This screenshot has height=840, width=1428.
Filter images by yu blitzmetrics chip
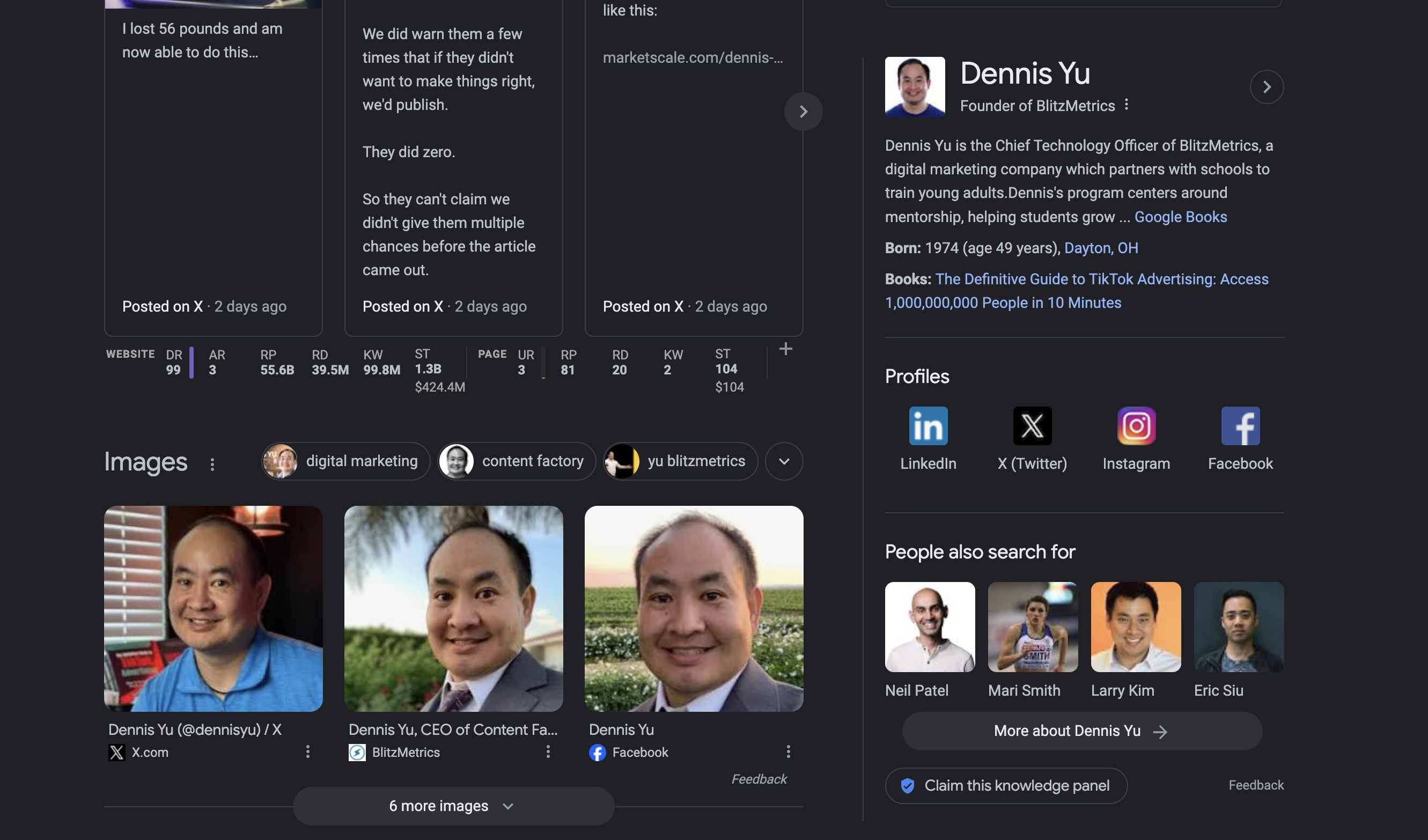pyautogui.click(x=680, y=461)
